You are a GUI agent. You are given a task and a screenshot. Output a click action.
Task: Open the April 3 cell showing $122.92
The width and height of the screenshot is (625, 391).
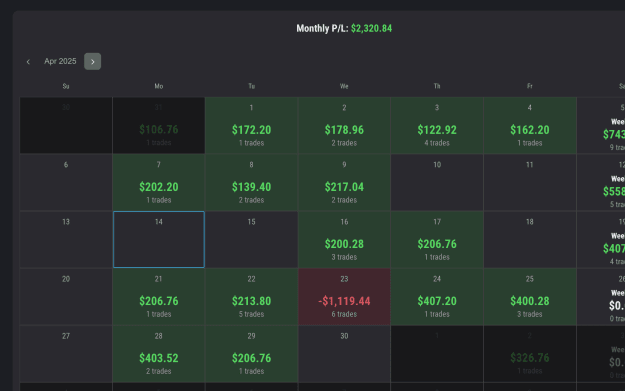click(437, 125)
